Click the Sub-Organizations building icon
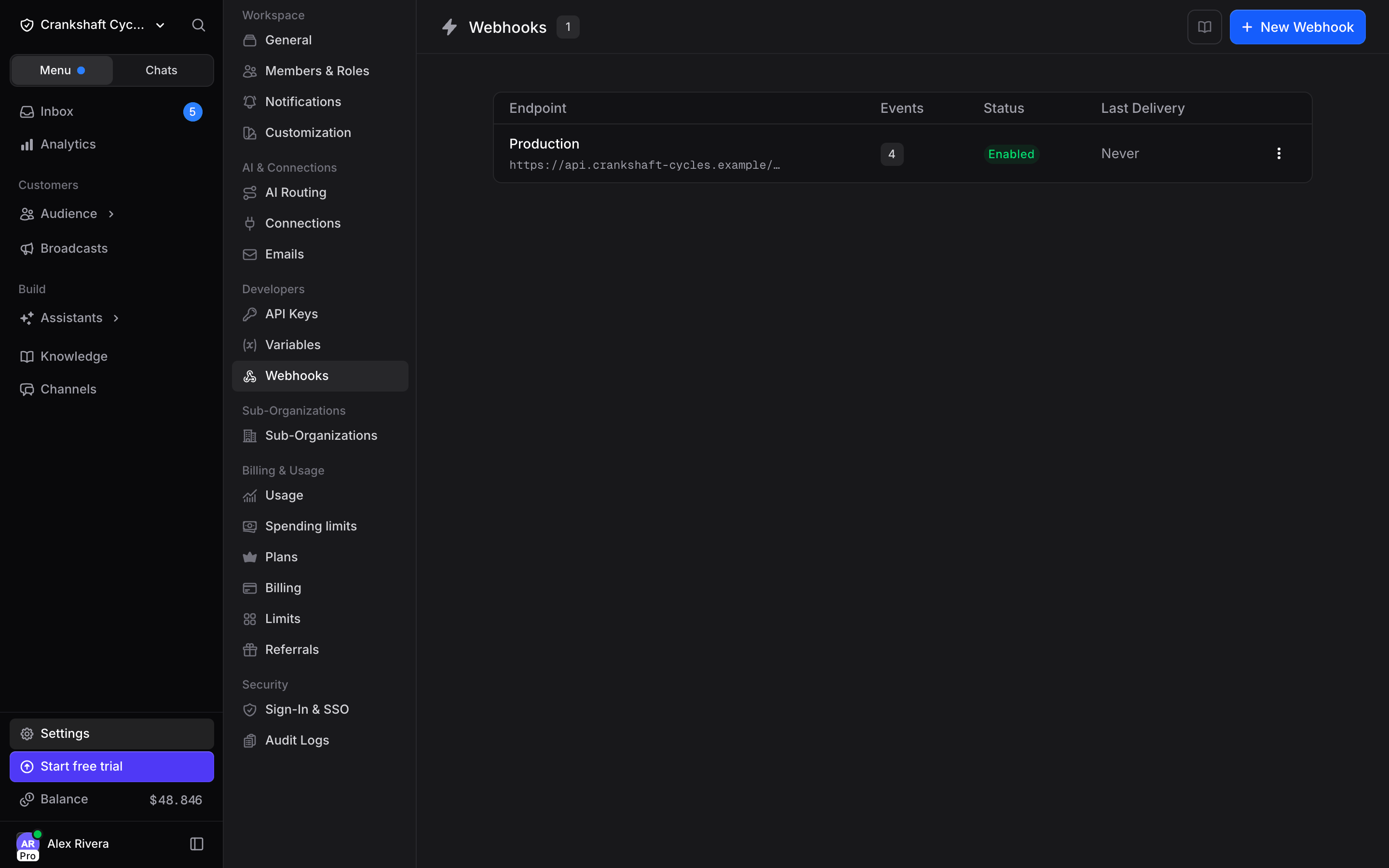 [250, 436]
